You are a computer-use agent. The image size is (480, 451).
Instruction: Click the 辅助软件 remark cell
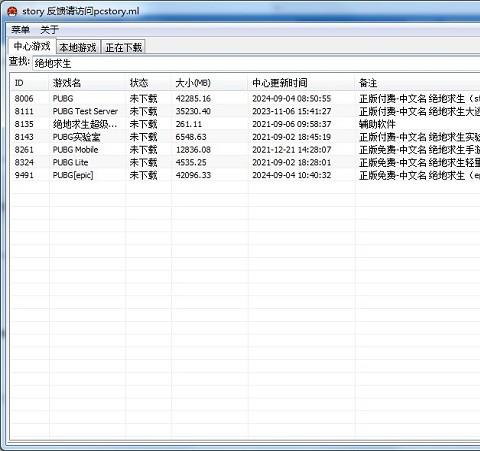point(377,124)
